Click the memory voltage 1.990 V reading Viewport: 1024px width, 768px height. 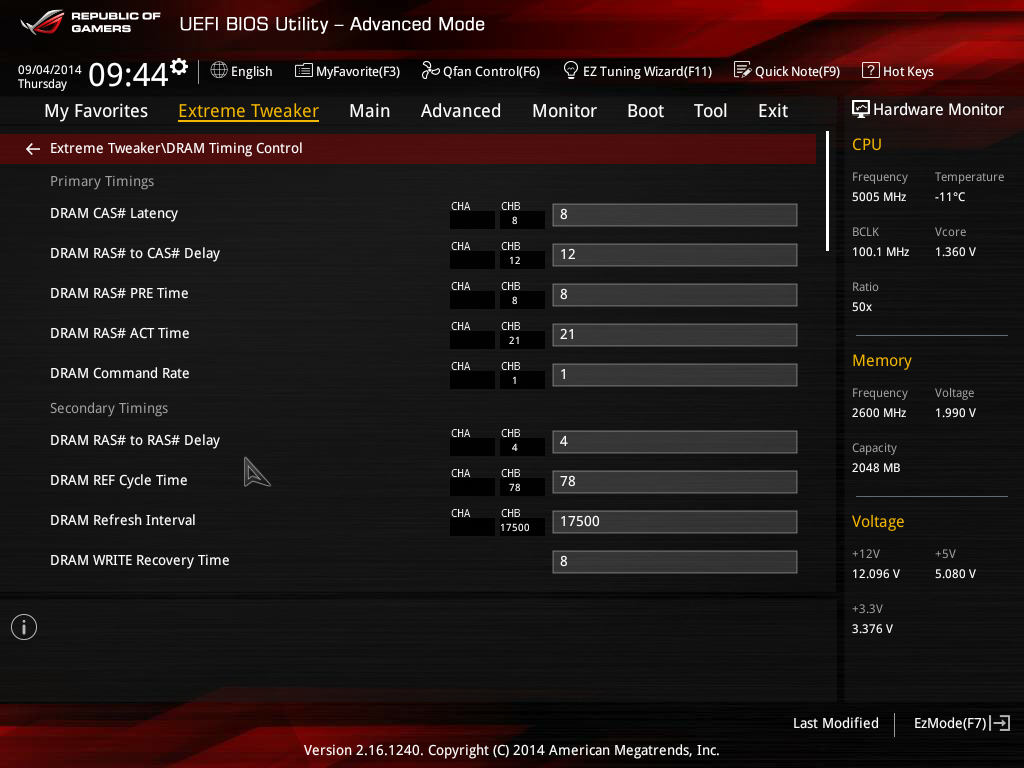point(955,413)
